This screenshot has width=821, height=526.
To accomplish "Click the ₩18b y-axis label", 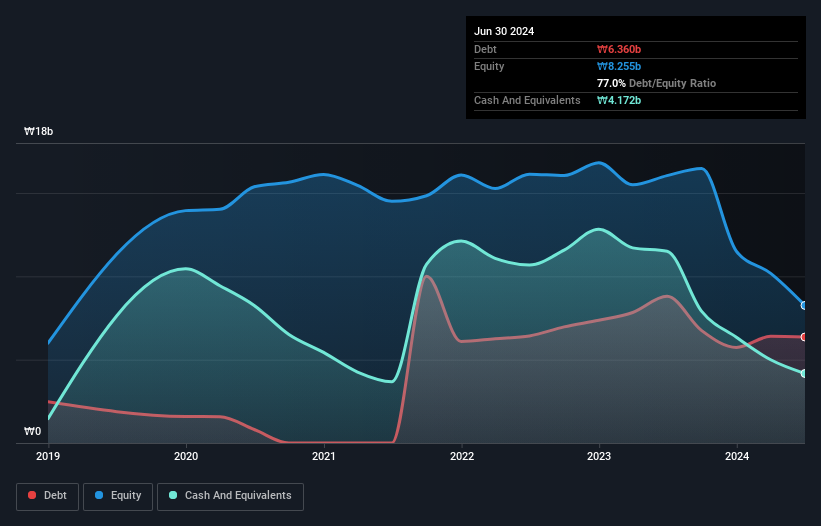I will coord(38,131).
